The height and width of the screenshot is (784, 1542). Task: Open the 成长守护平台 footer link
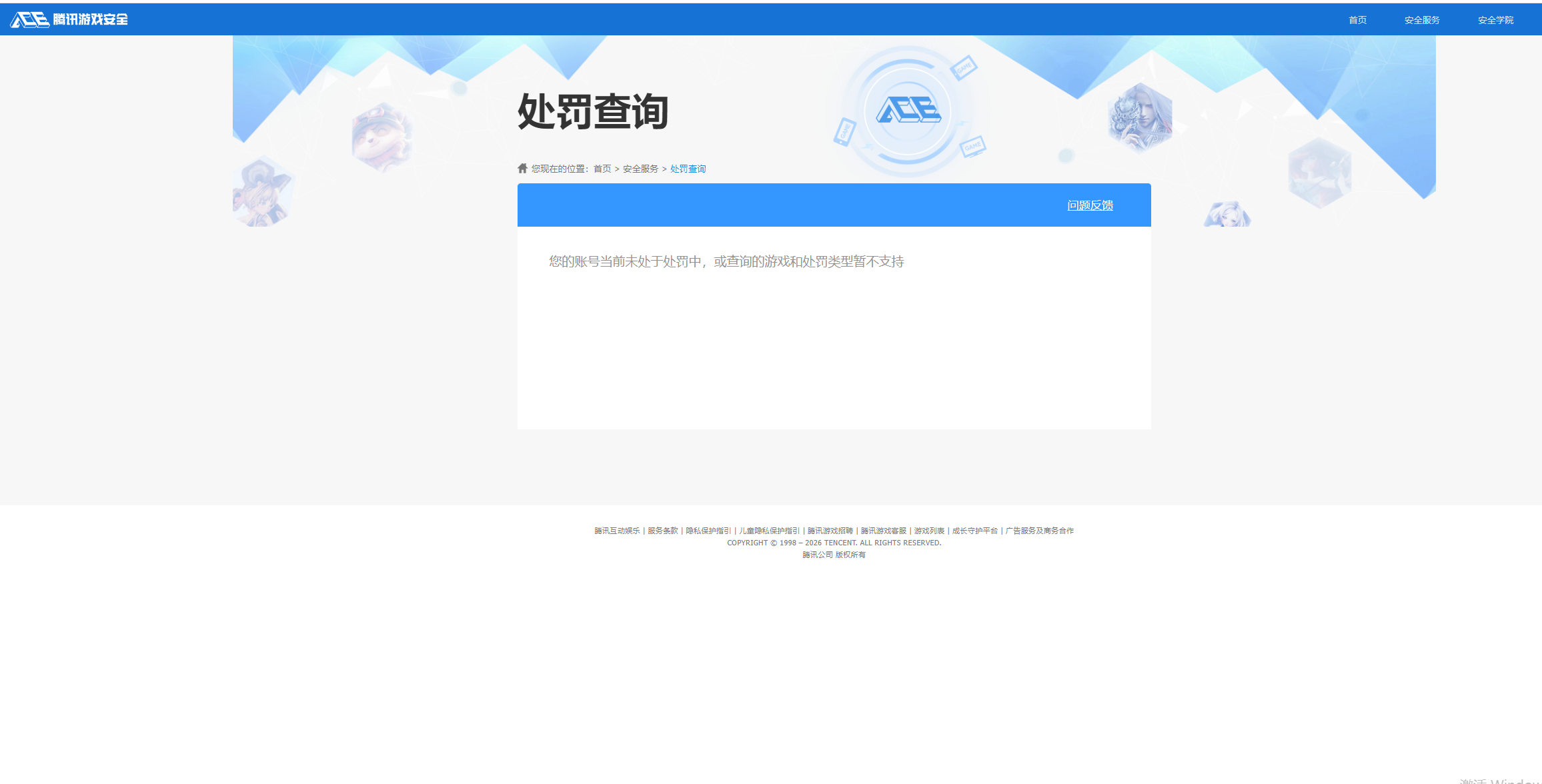[x=974, y=530]
